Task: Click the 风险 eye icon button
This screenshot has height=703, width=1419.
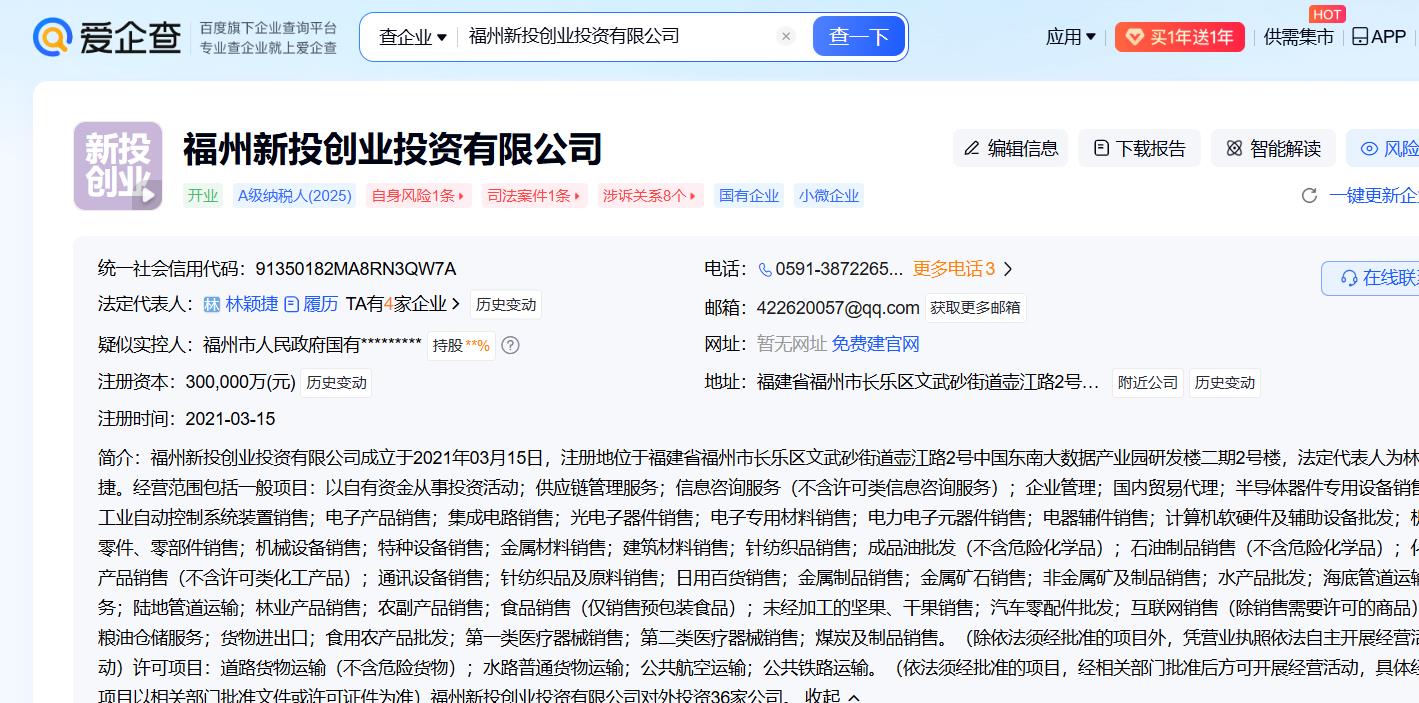Action: (x=1385, y=148)
